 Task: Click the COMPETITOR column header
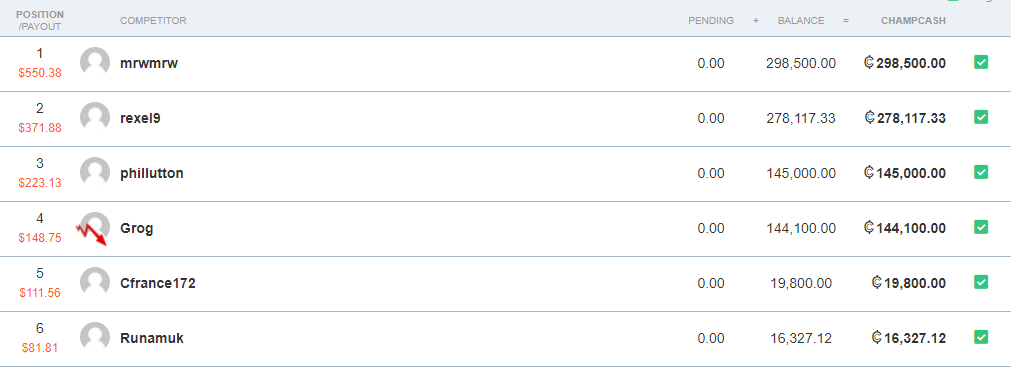[x=153, y=21]
